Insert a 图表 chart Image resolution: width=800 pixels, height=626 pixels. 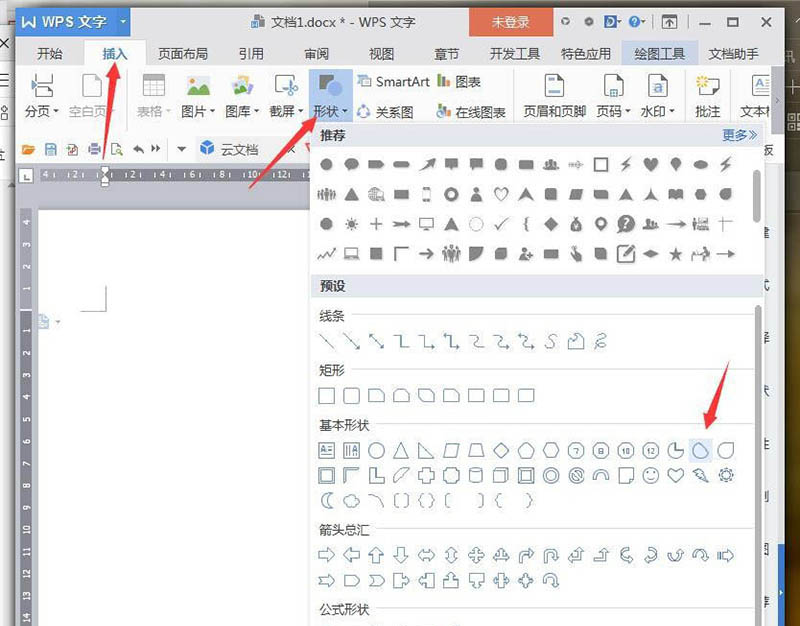tap(459, 82)
